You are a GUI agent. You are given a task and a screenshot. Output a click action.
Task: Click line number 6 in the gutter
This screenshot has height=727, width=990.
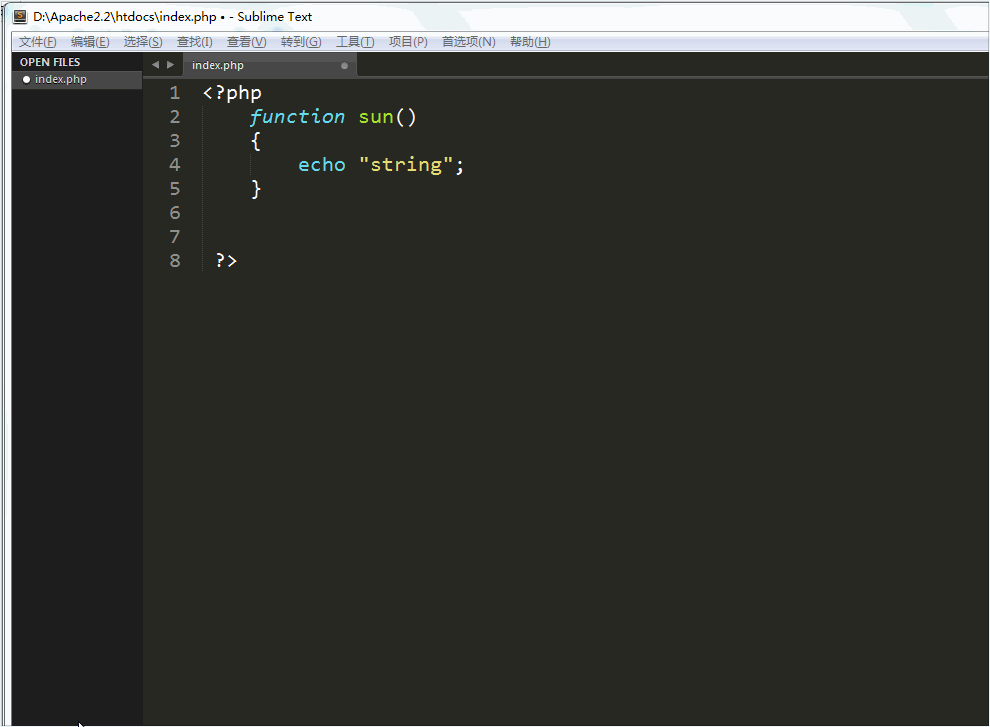pos(175,213)
